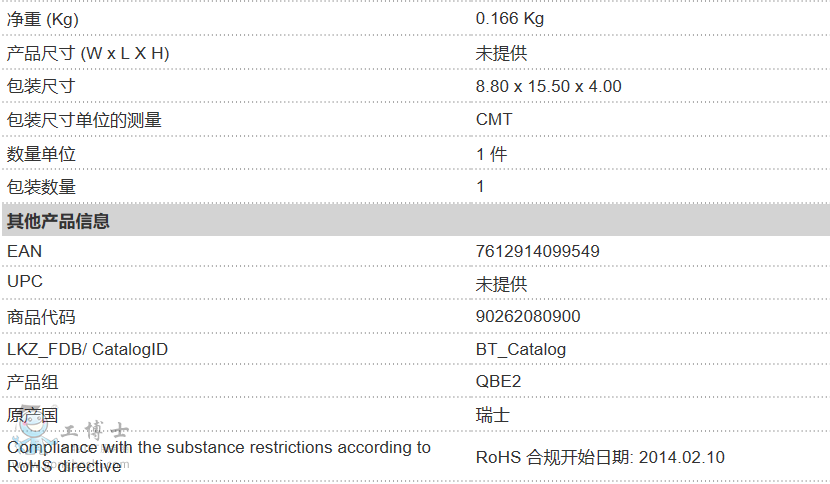830x484 pixels.
Task: Click the 产品尺寸 (W x L X H) label
Action: point(88,53)
